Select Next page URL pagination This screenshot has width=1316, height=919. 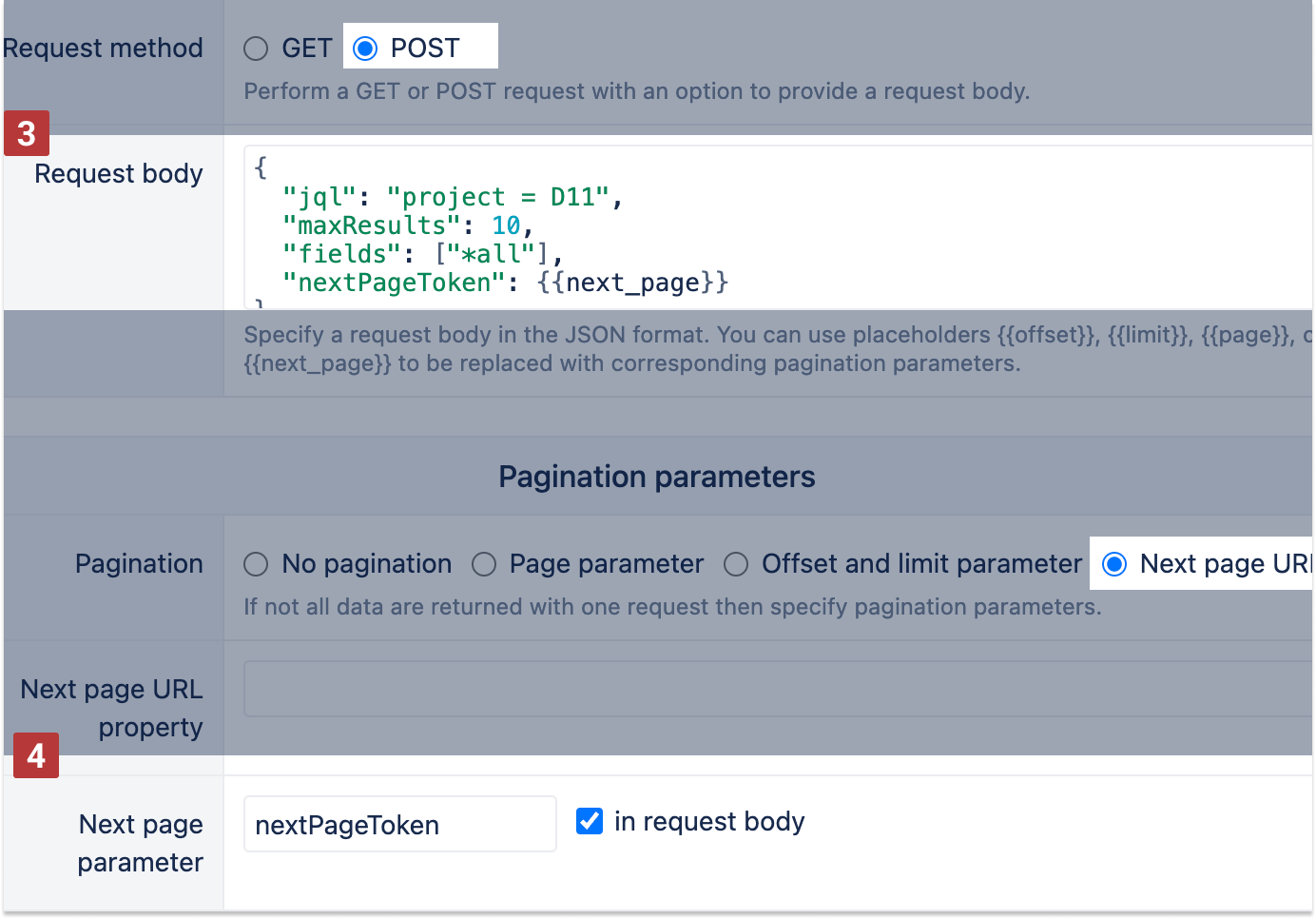(x=1114, y=564)
